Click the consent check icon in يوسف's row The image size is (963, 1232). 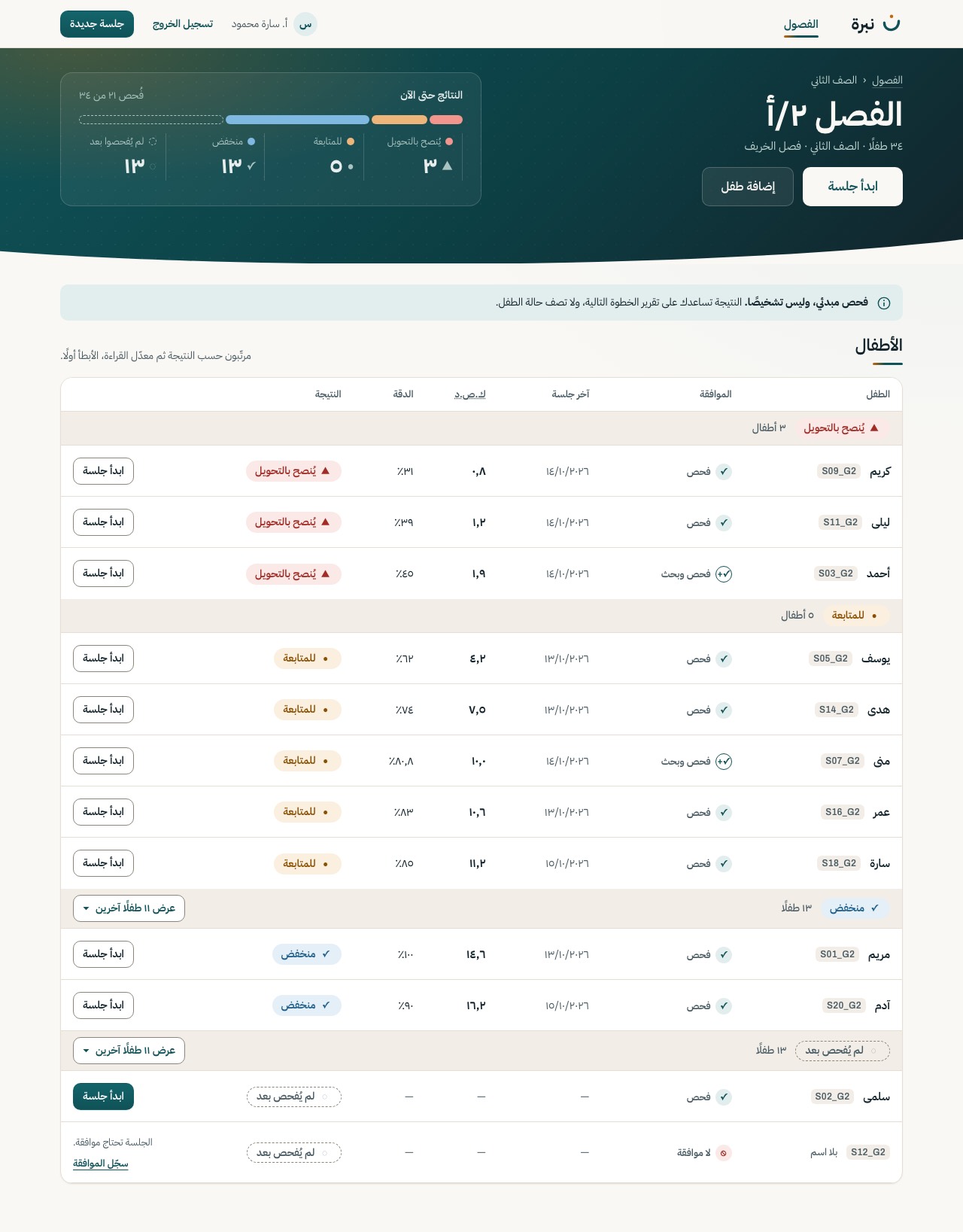(x=724, y=659)
